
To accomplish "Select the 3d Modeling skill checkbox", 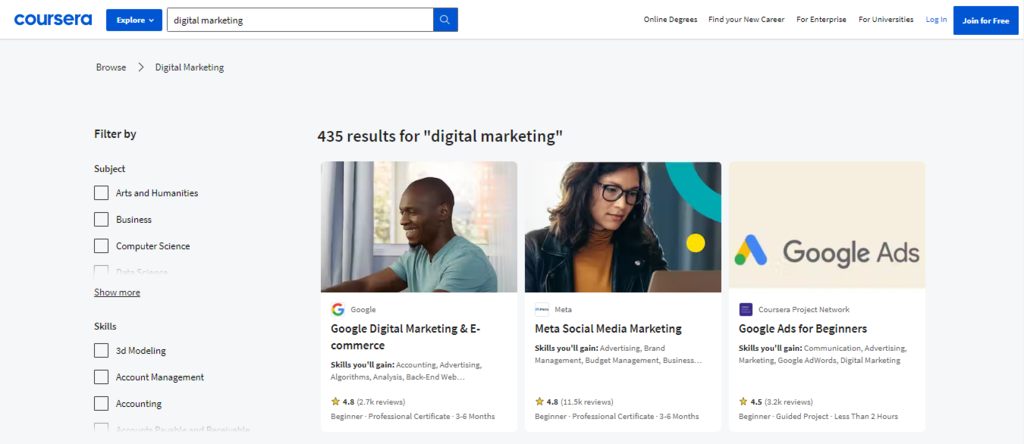I will 101,350.
